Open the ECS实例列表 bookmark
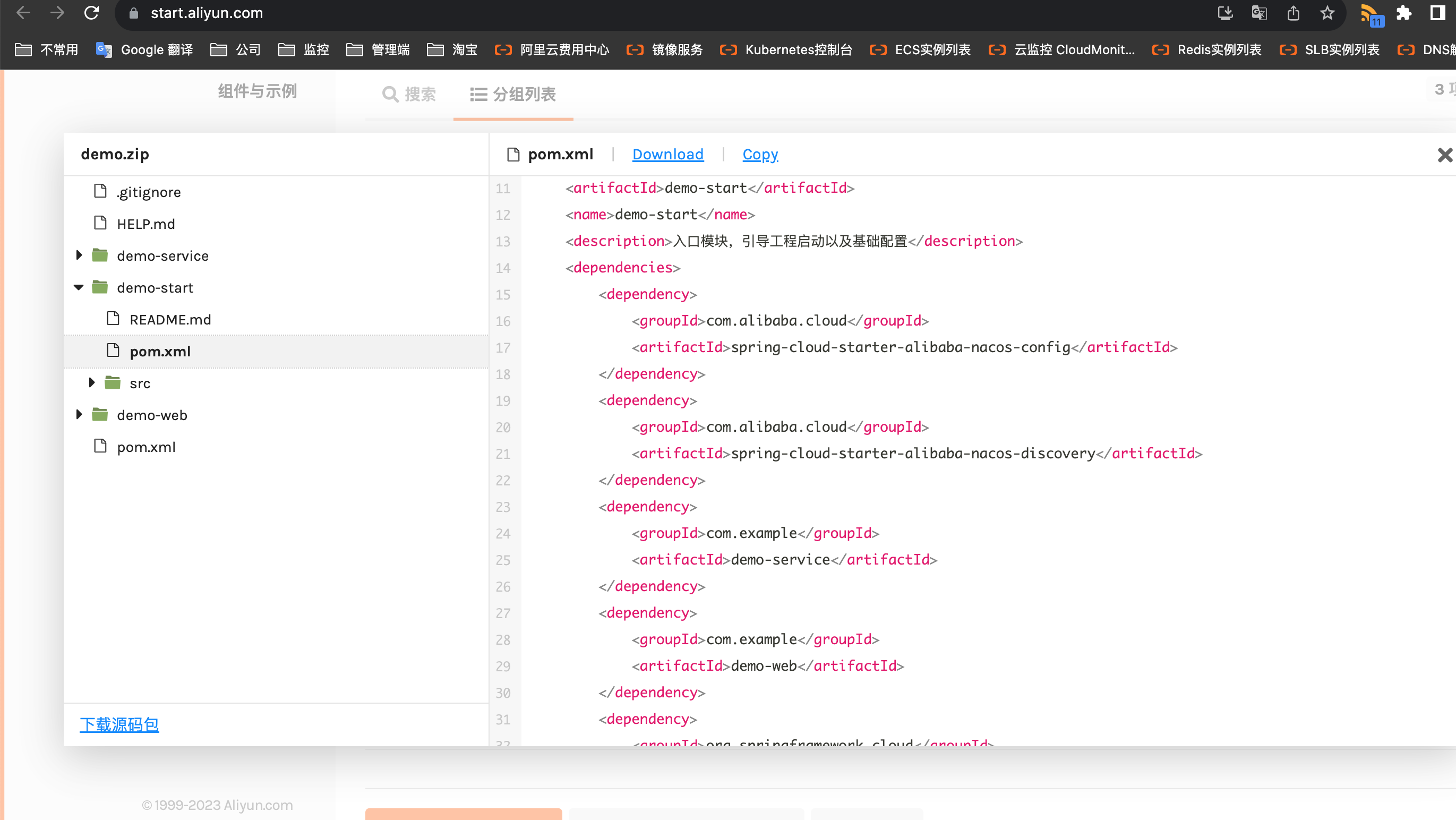 click(920, 50)
